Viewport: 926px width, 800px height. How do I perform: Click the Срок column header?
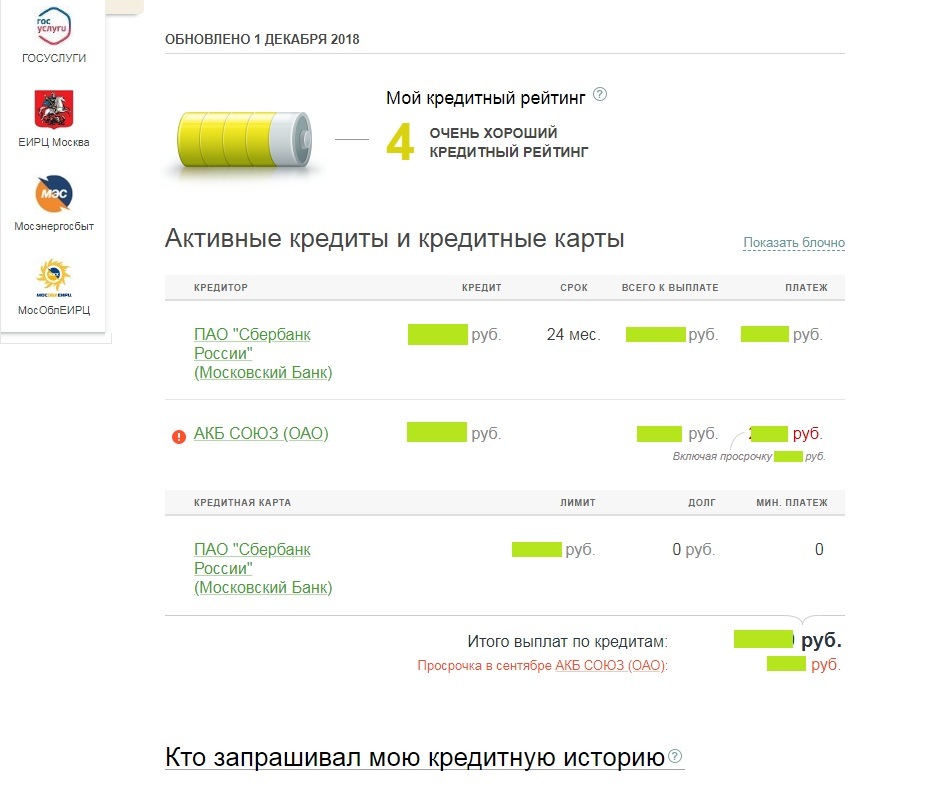(574, 288)
